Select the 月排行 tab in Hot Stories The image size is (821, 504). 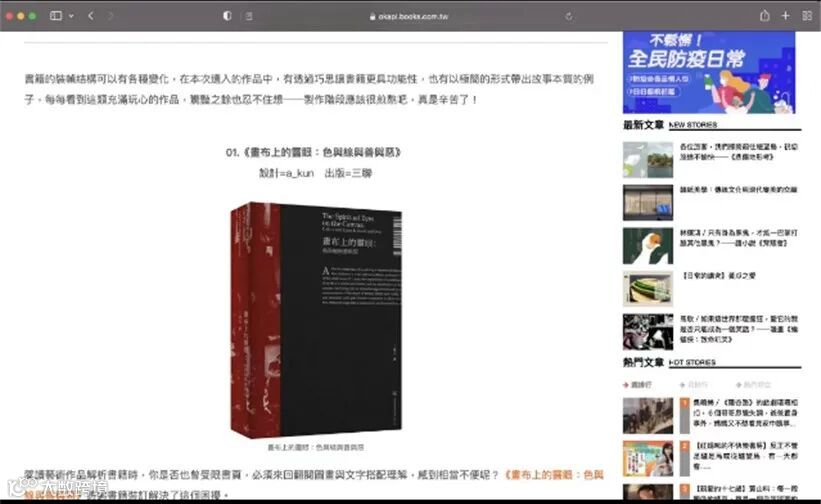[694, 385]
